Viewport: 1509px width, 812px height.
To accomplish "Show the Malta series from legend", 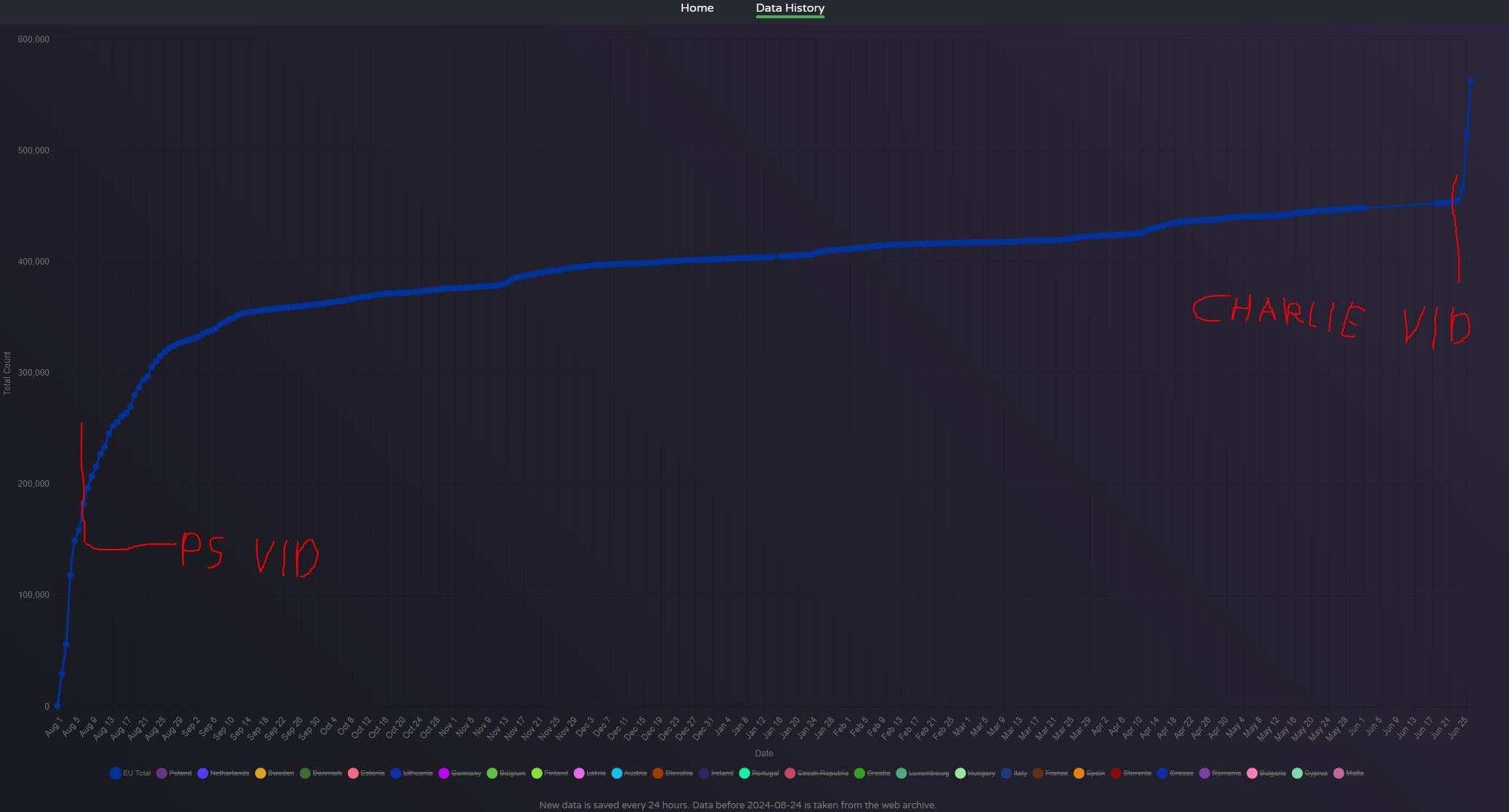I will point(1349,773).
